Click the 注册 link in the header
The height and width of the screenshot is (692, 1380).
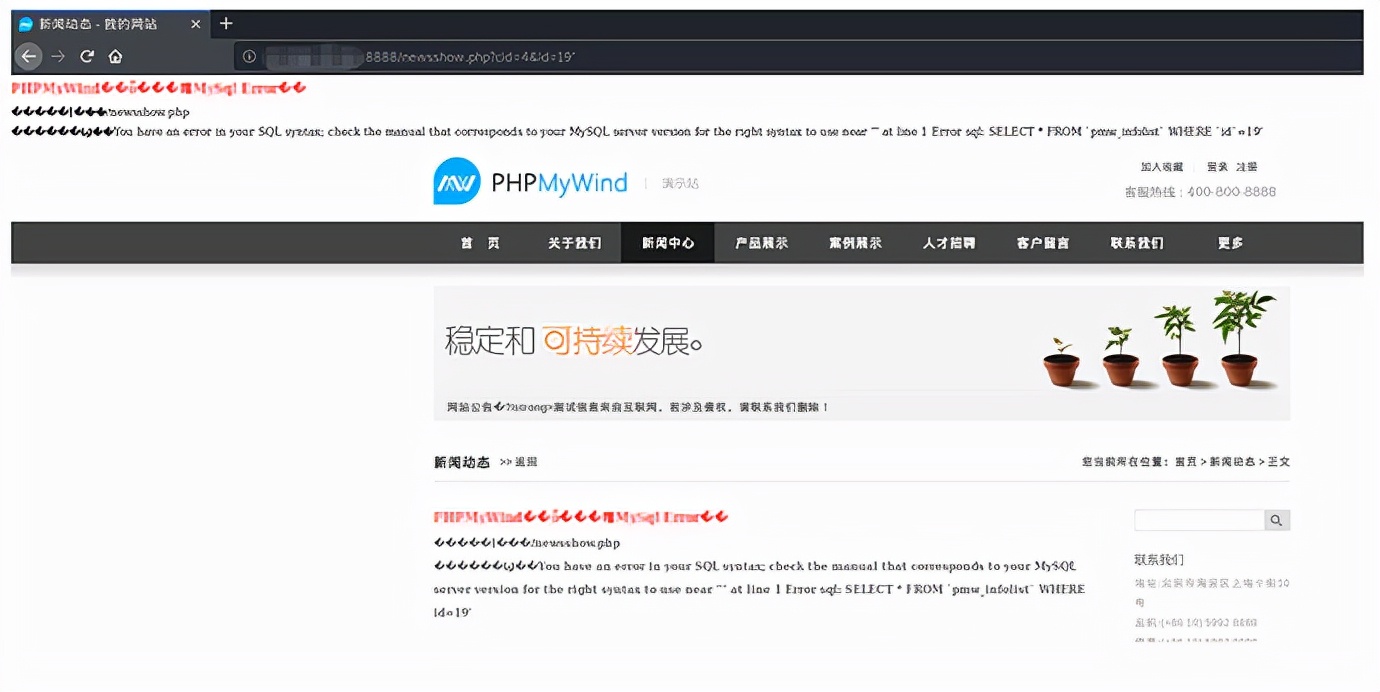click(1247, 167)
